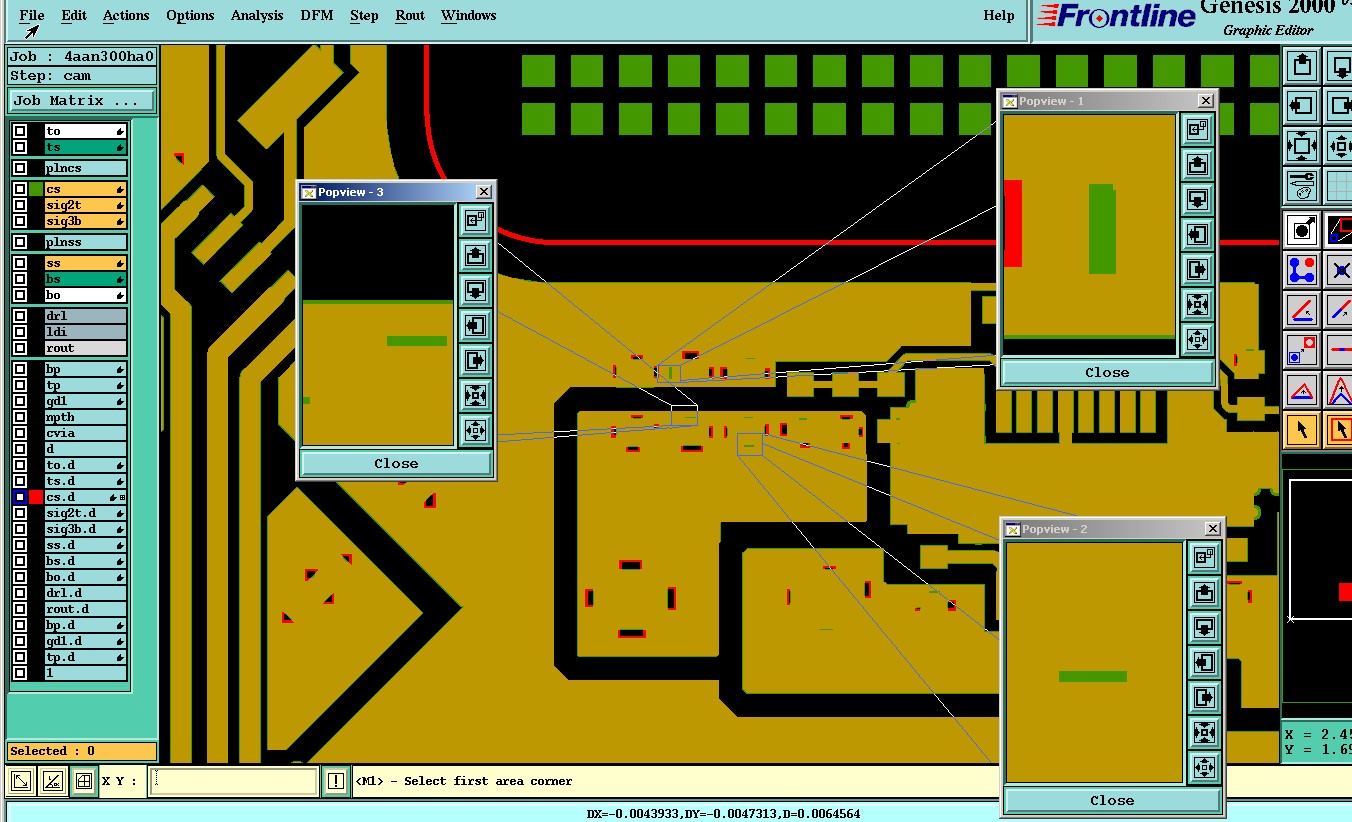
Task: Click the top zoom-window icon in Popview - 1
Action: click(1198, 129)
